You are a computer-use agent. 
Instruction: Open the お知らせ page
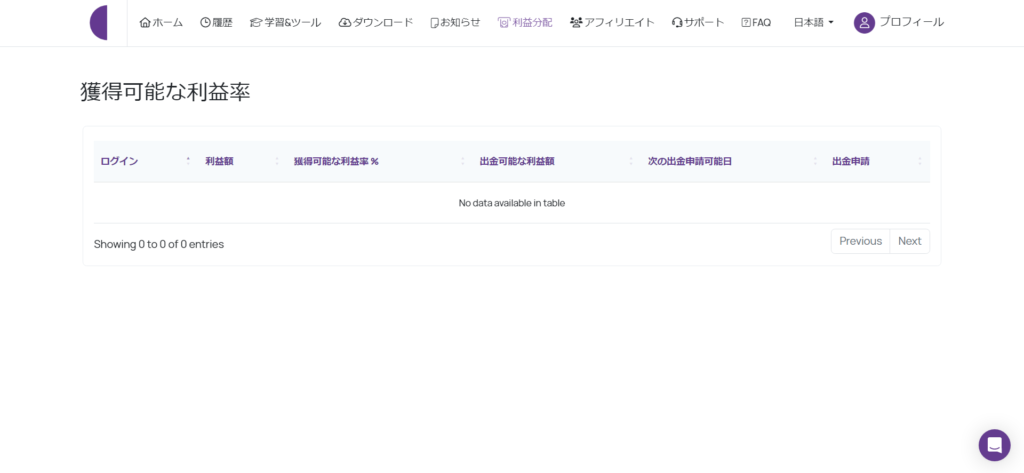tap(455, 22)
